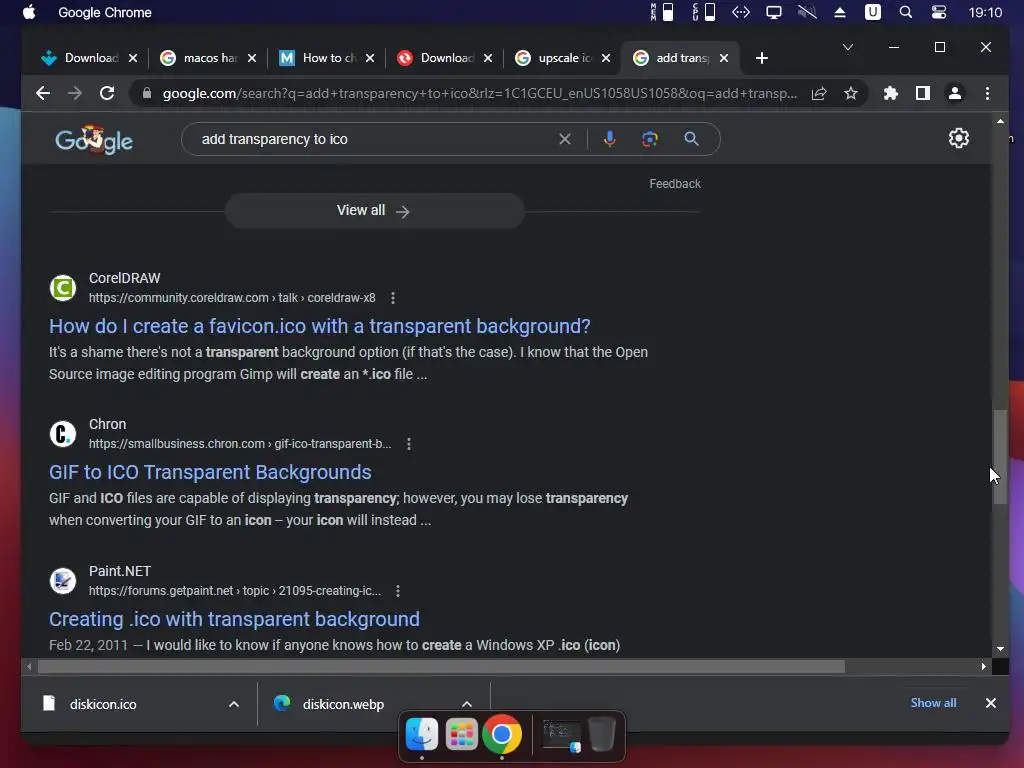Open a new tab with plus button
Image resolution: width=1024 pixels, height=768 pixels.
coord(761,58)
